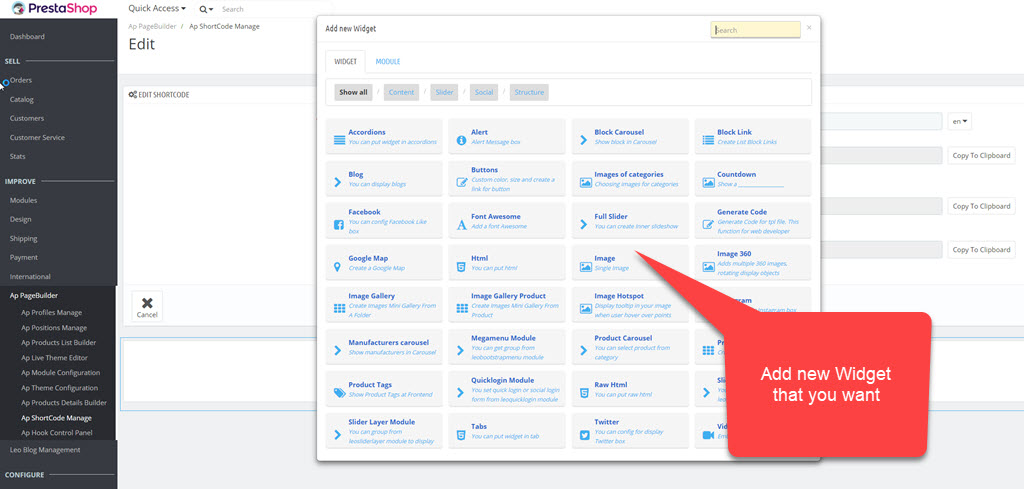The image size is (1024, 489).
Task: Click the Megamenu Module chevron icon
Action: [460, 351]
